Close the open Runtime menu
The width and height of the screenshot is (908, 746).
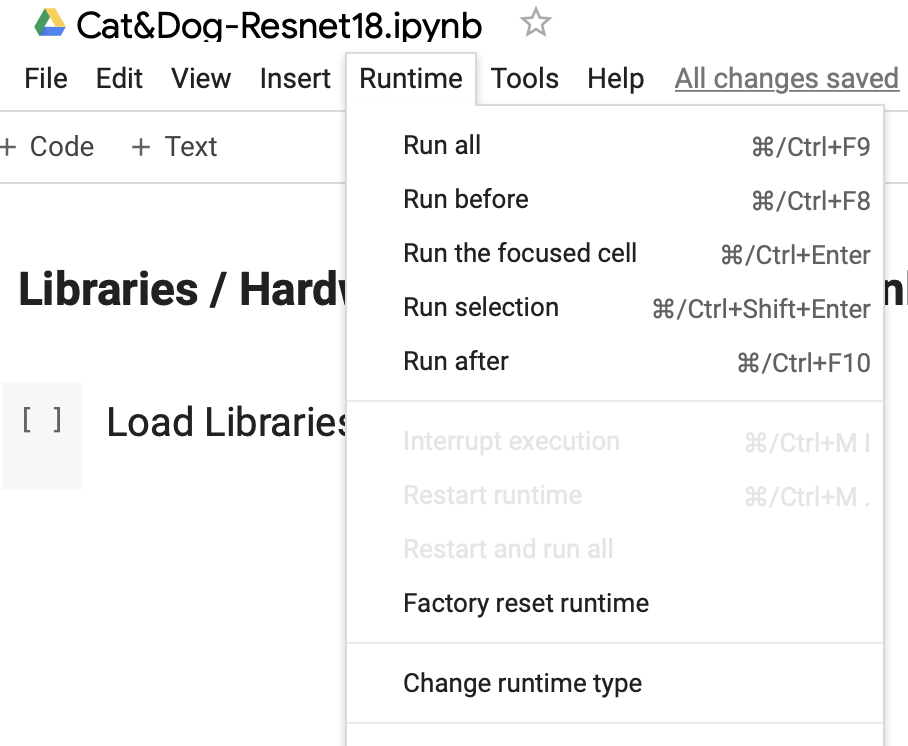411,79
